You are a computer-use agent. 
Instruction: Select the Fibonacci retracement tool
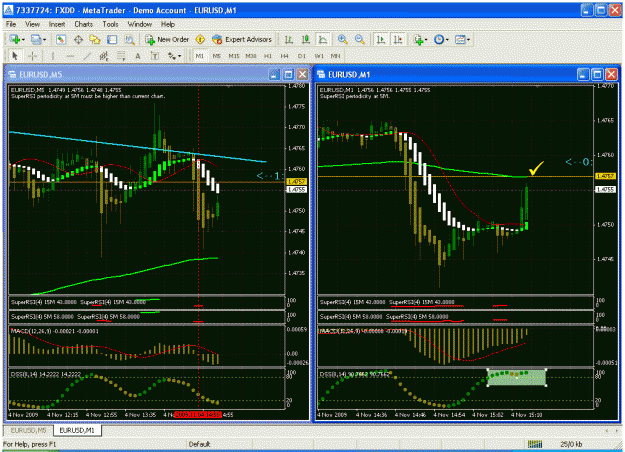(x=121, y=56)
